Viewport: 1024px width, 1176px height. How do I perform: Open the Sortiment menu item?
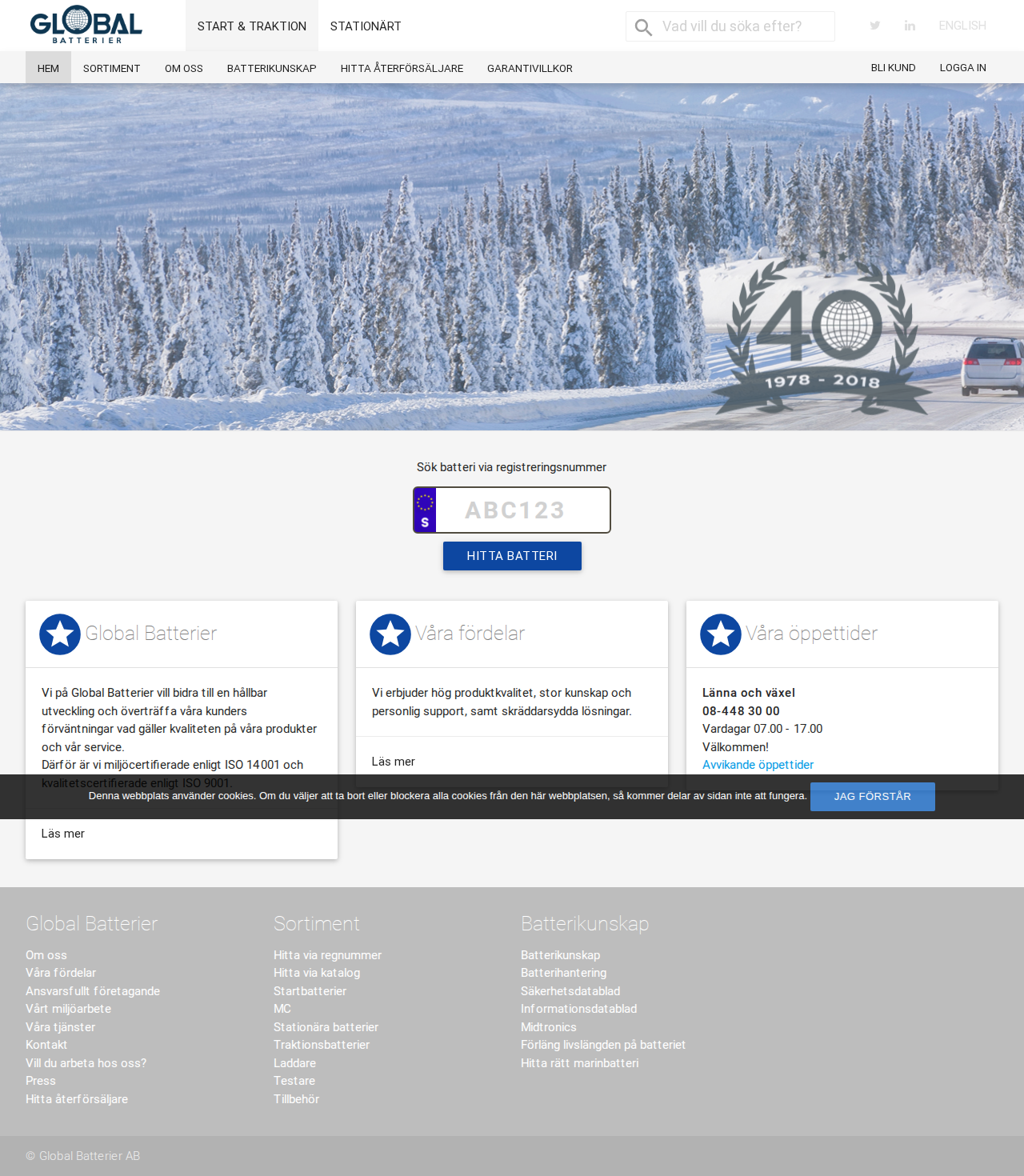click(x=112, y=68)
